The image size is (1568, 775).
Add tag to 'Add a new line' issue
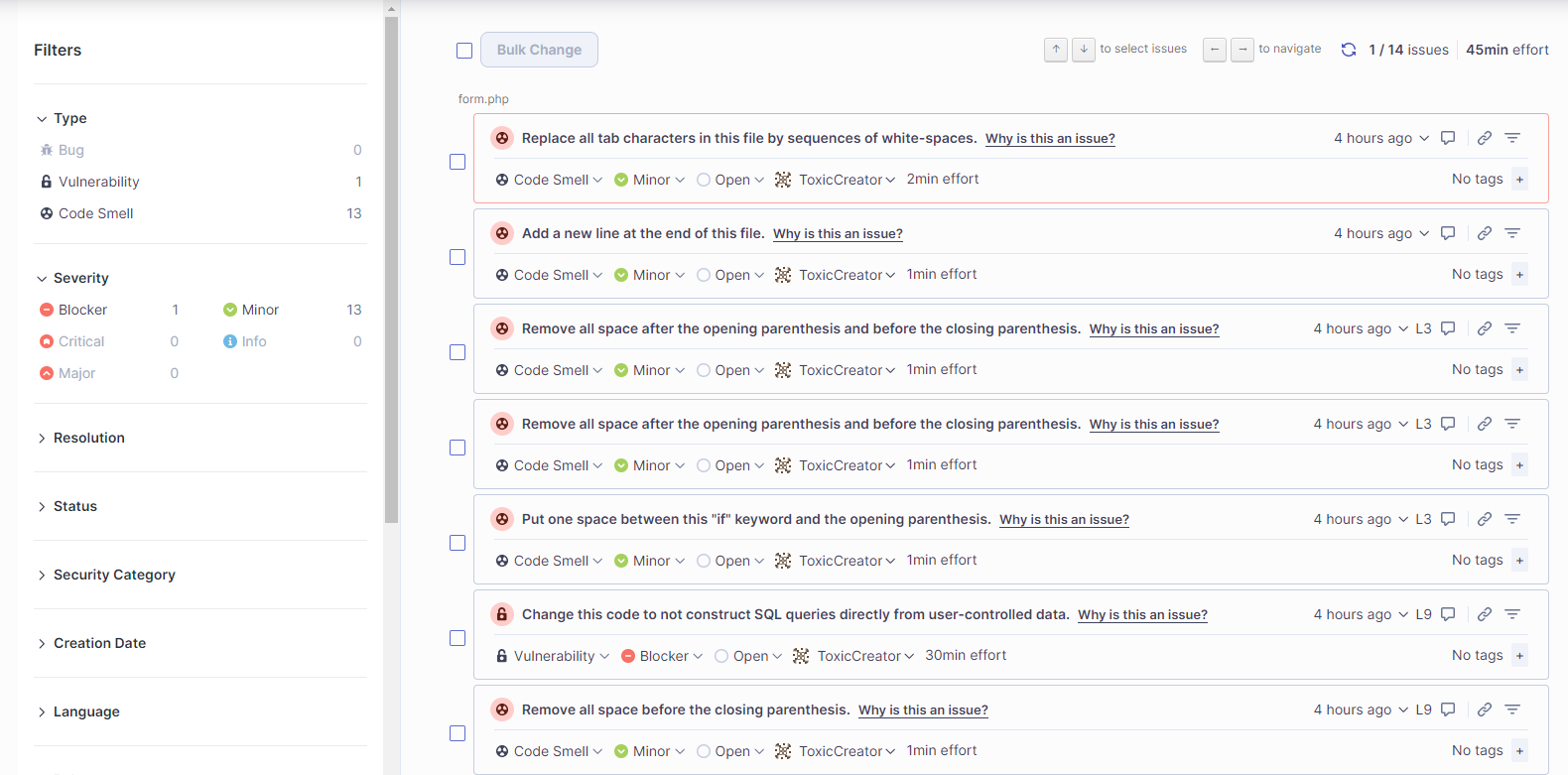tap(1519, 275)
